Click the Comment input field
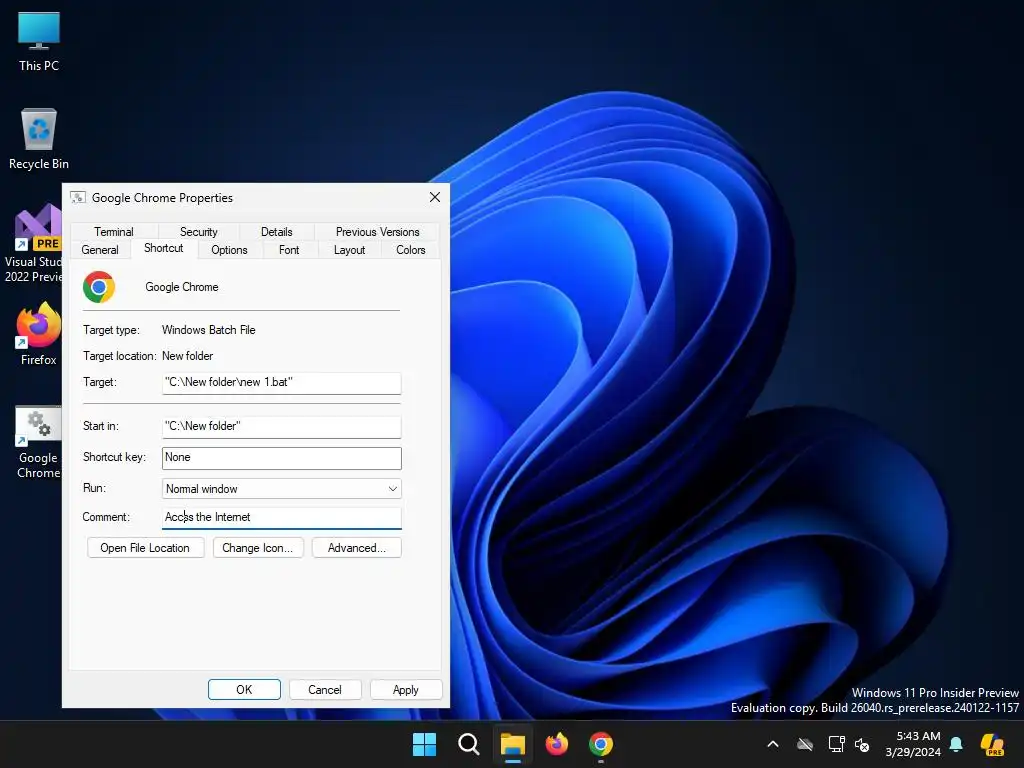Viewport: 1024px width, 768px height. [x=281, y=518]
